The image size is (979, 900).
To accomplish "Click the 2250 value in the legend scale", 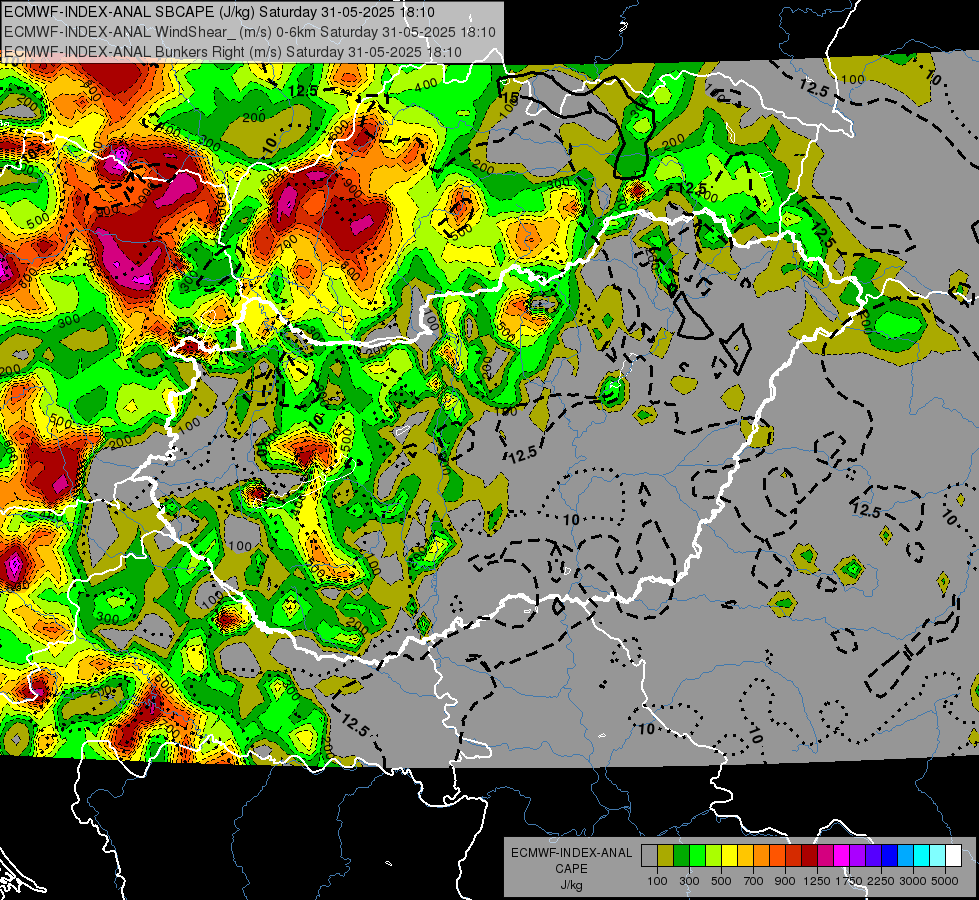I will coord(882,881).
